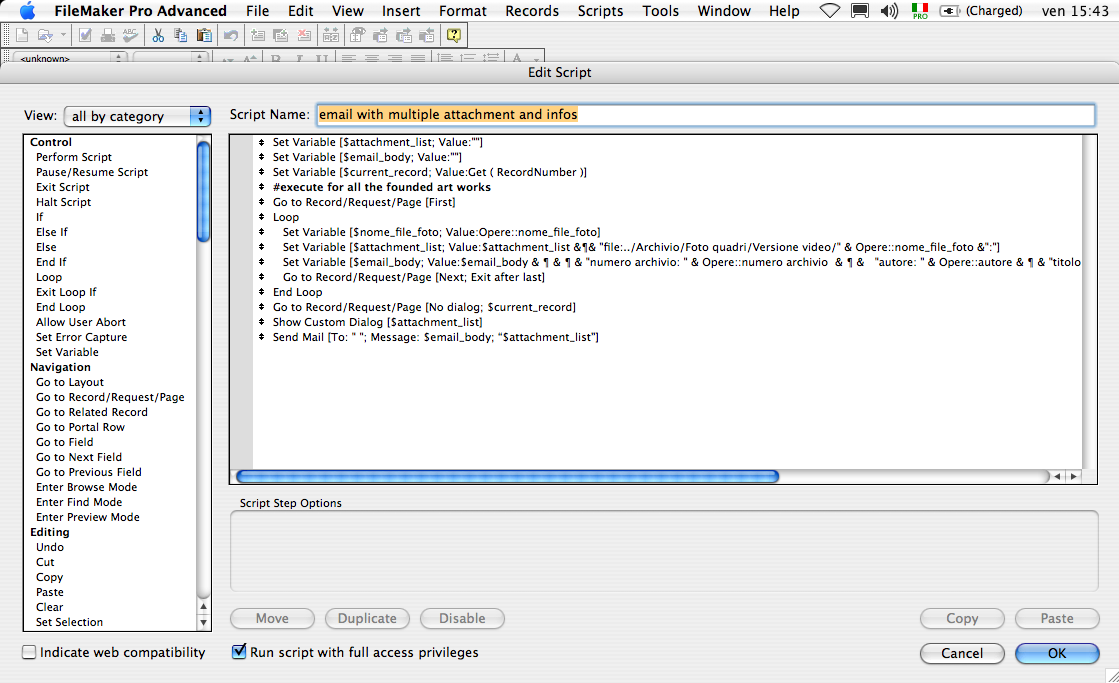Click the wireless signal icon in menu bar
1119x683 pixels.
(x=829, y=11)
